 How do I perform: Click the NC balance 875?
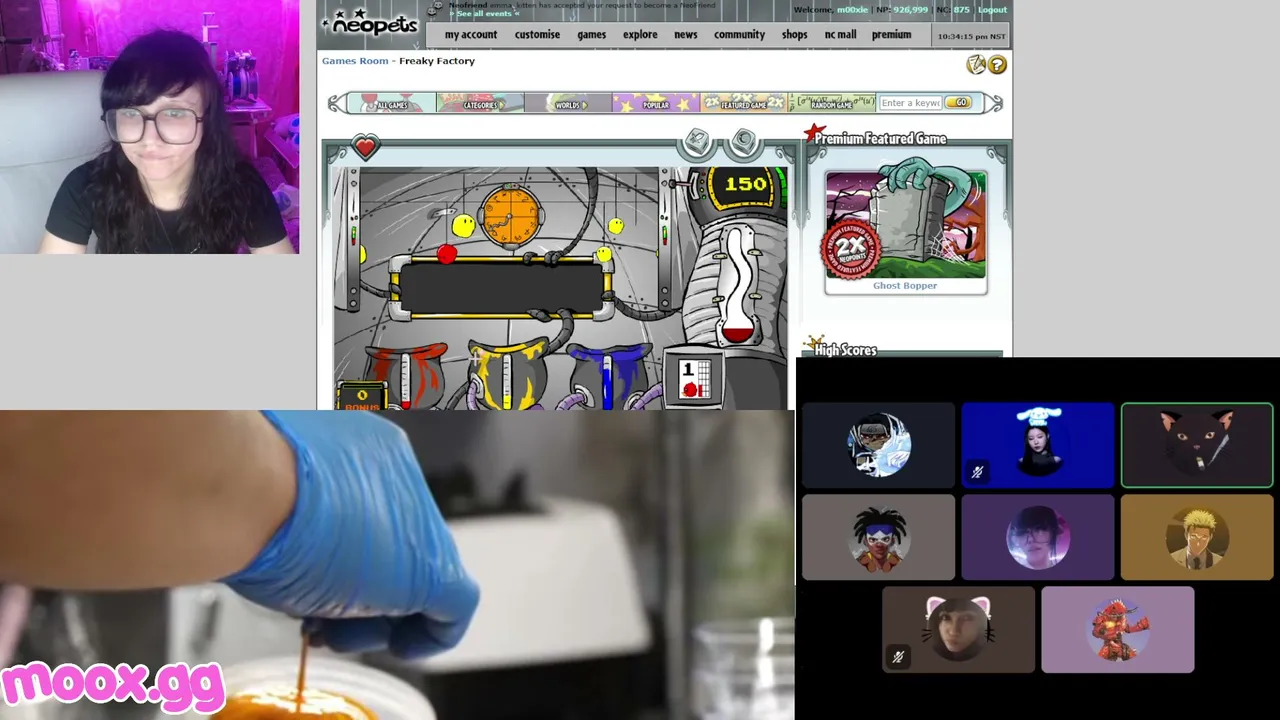click(961, 10)
